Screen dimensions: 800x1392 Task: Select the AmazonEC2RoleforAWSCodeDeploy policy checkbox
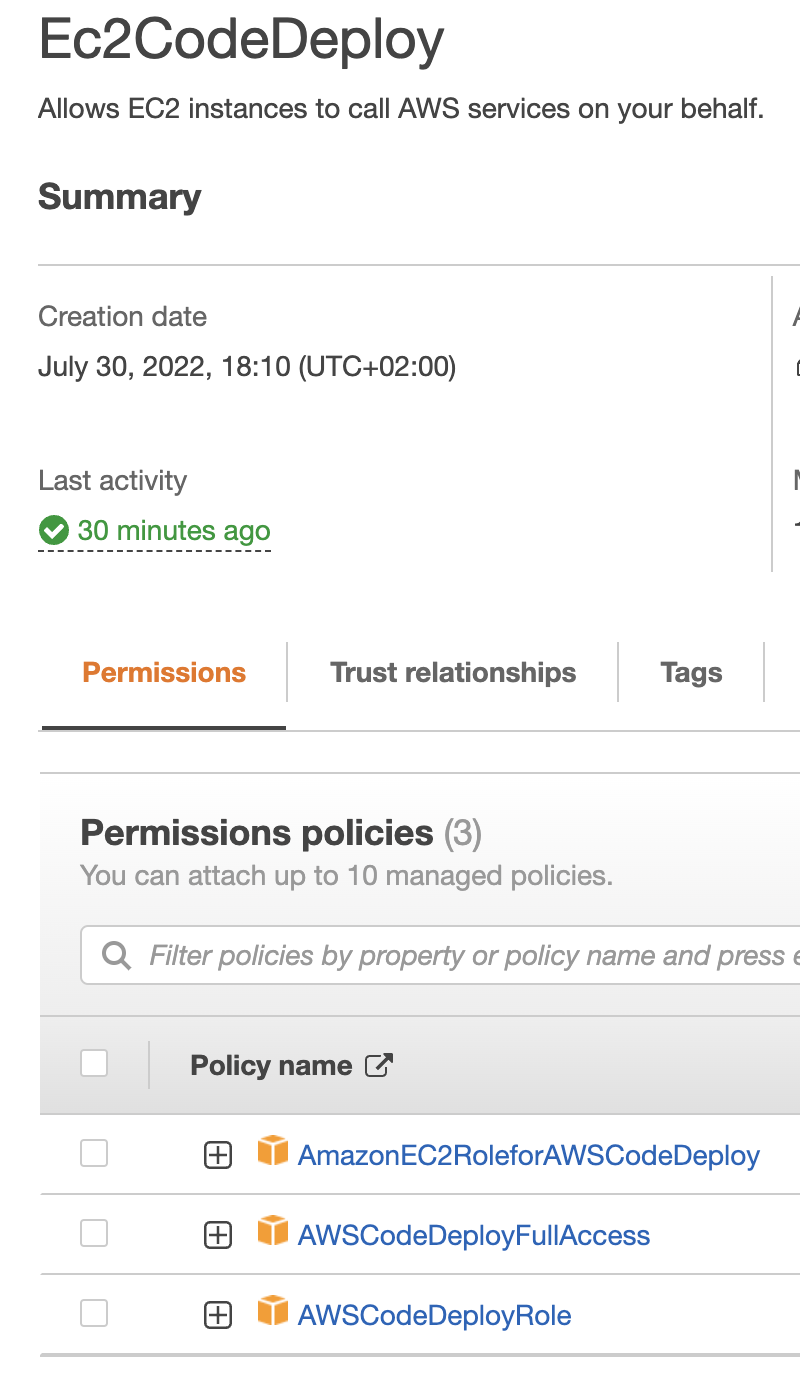94,1154
